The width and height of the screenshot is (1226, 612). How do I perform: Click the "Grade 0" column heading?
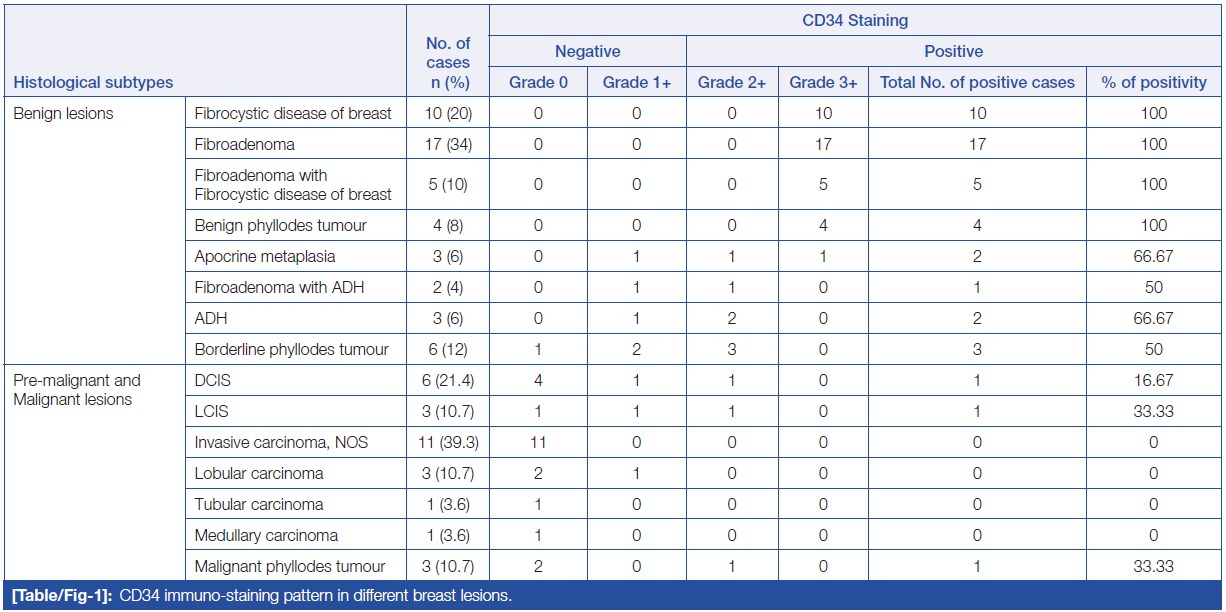coord(538,82)
